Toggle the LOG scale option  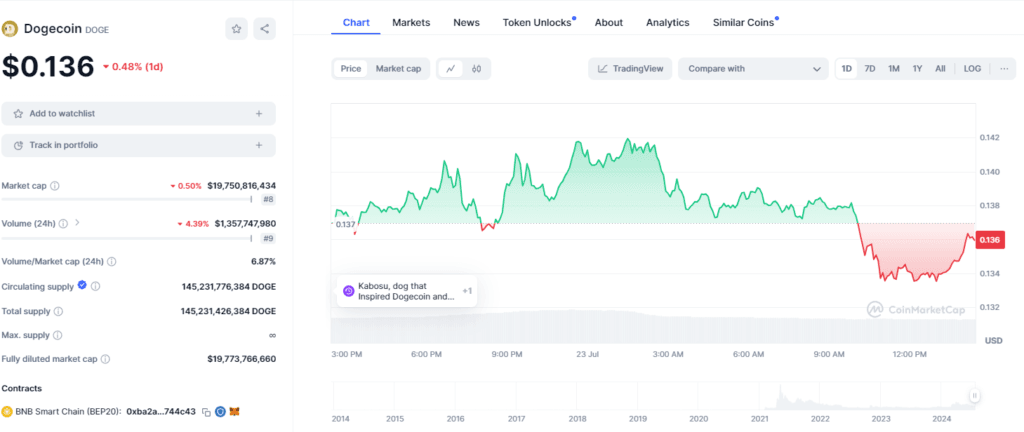(972, 69)
